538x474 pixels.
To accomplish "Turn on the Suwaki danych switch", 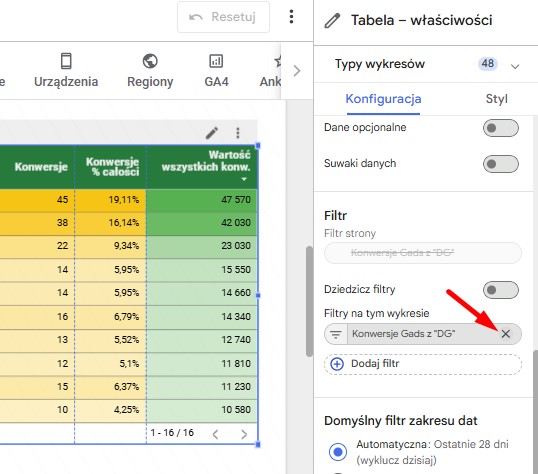I will pyautogui.click(x=501, y=164).
